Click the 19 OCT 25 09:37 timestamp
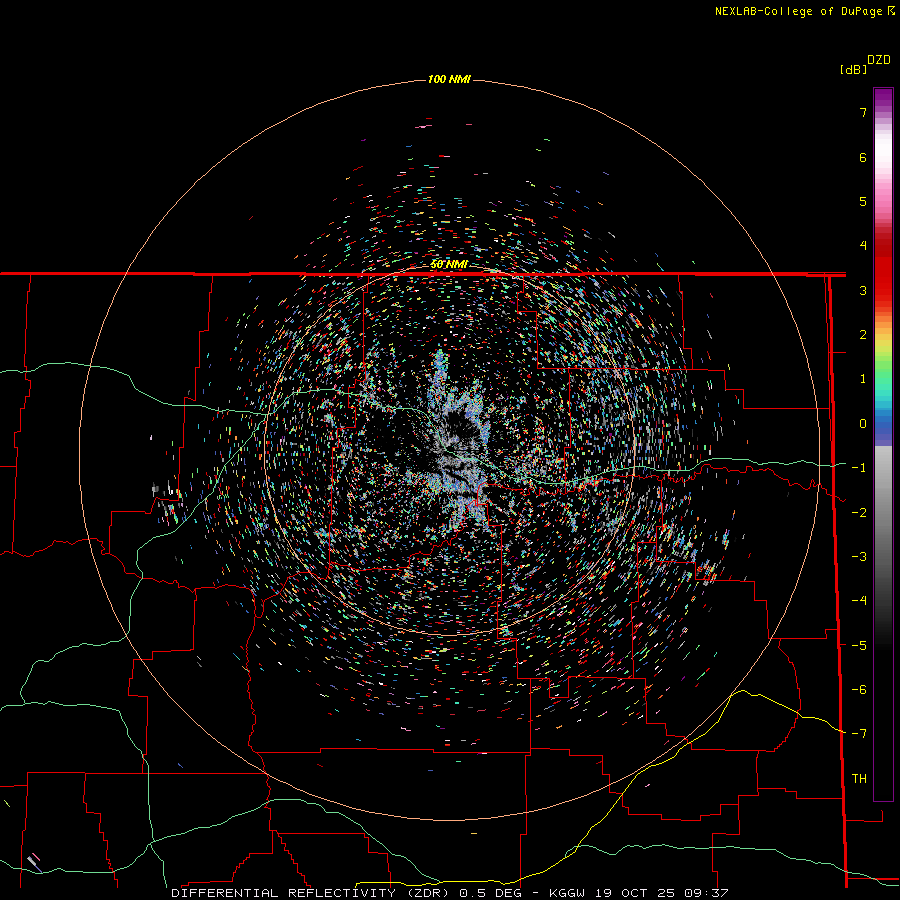 point(661,893)
